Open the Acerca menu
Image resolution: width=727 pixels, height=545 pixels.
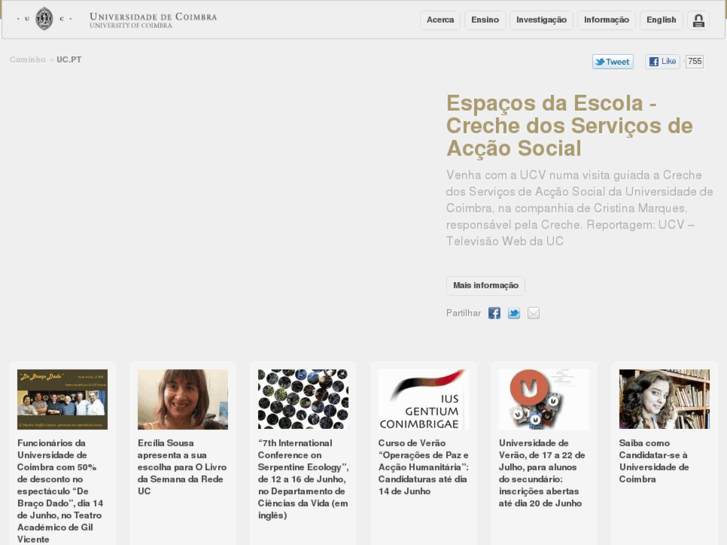click(x=440, y=20)
